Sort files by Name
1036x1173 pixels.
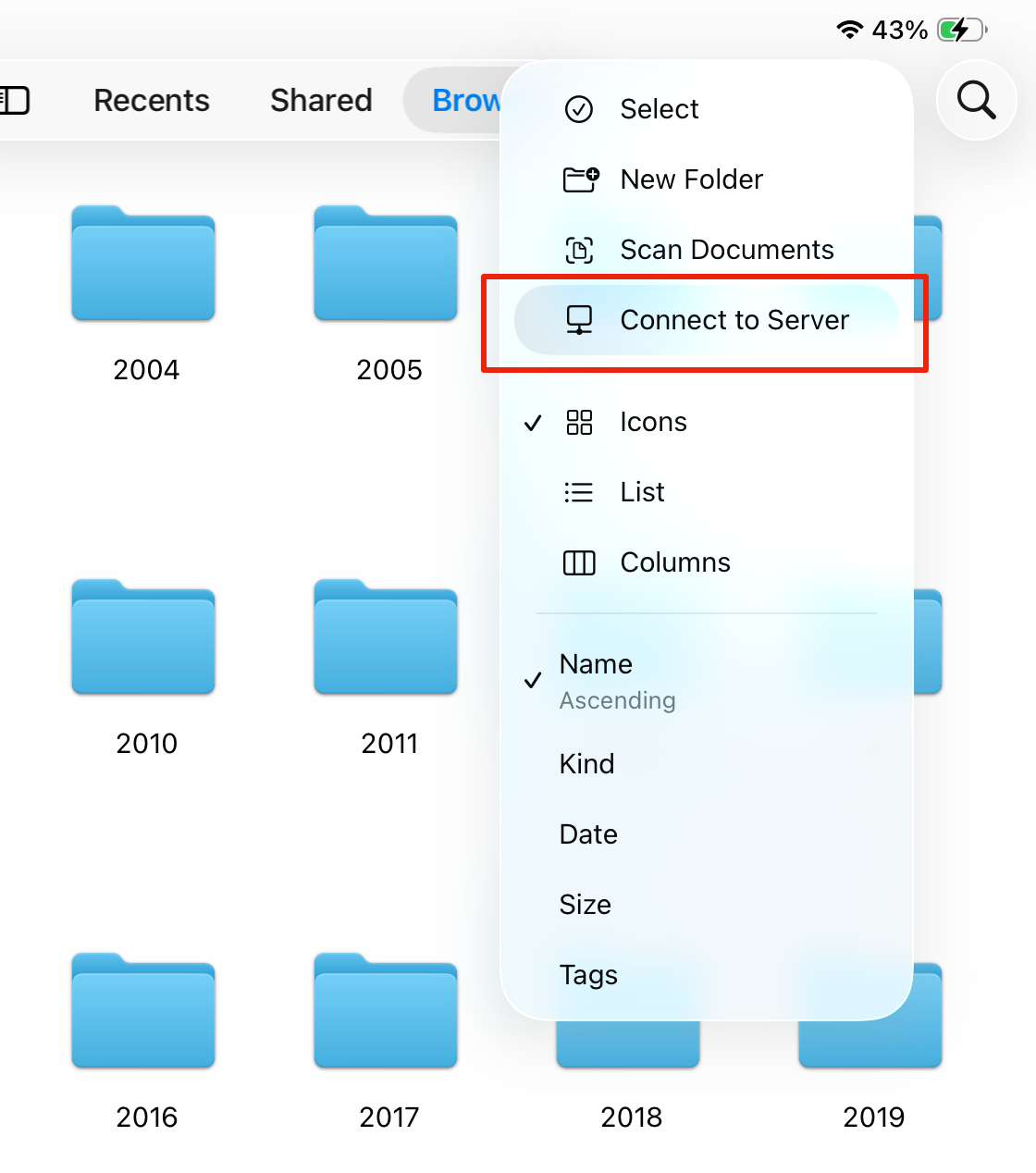point(597,665)
